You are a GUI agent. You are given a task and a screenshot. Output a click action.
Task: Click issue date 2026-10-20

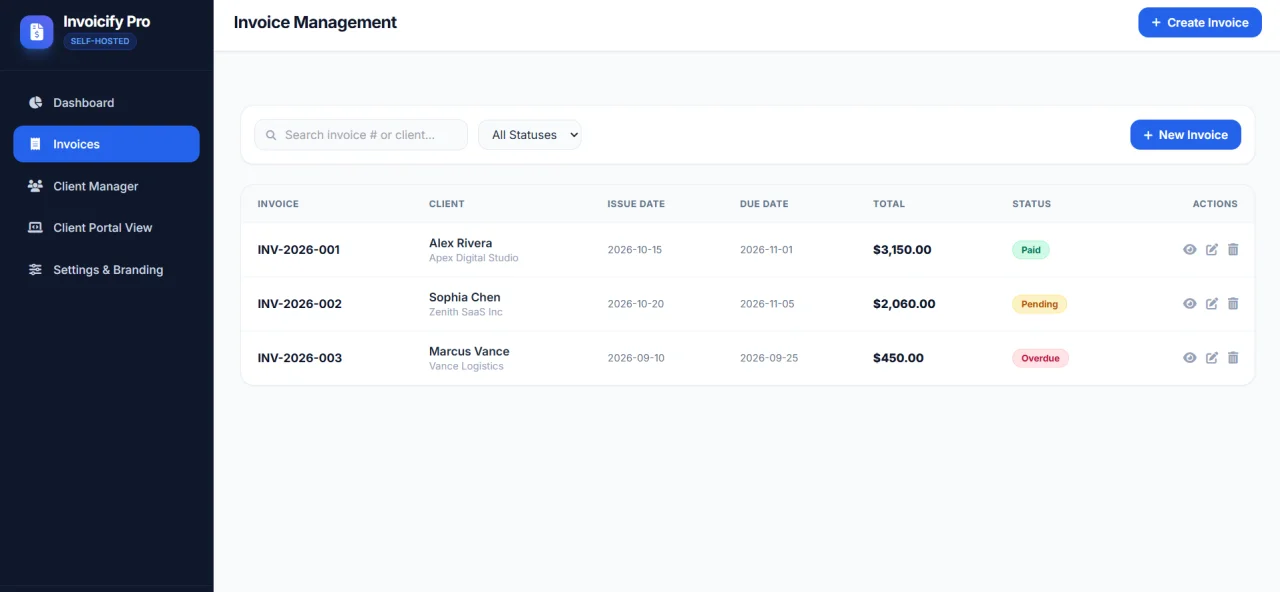(636, 304)
